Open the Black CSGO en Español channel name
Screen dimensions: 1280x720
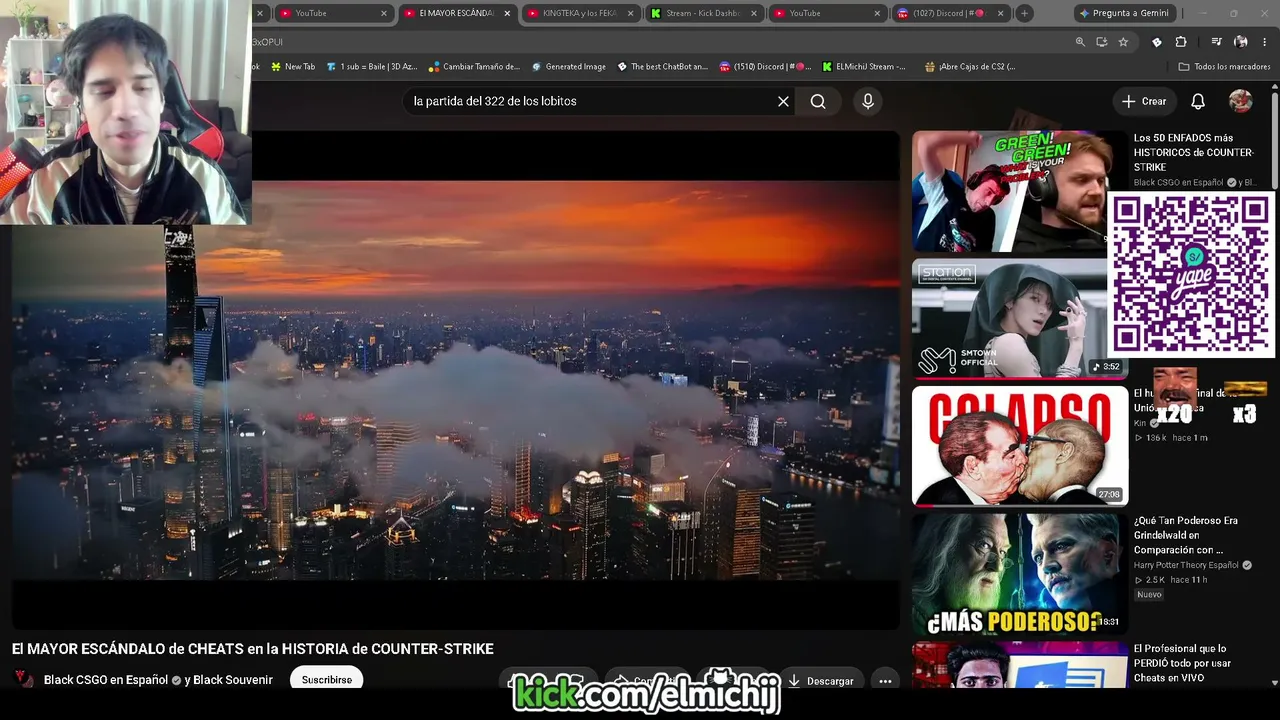click(106, 680)
